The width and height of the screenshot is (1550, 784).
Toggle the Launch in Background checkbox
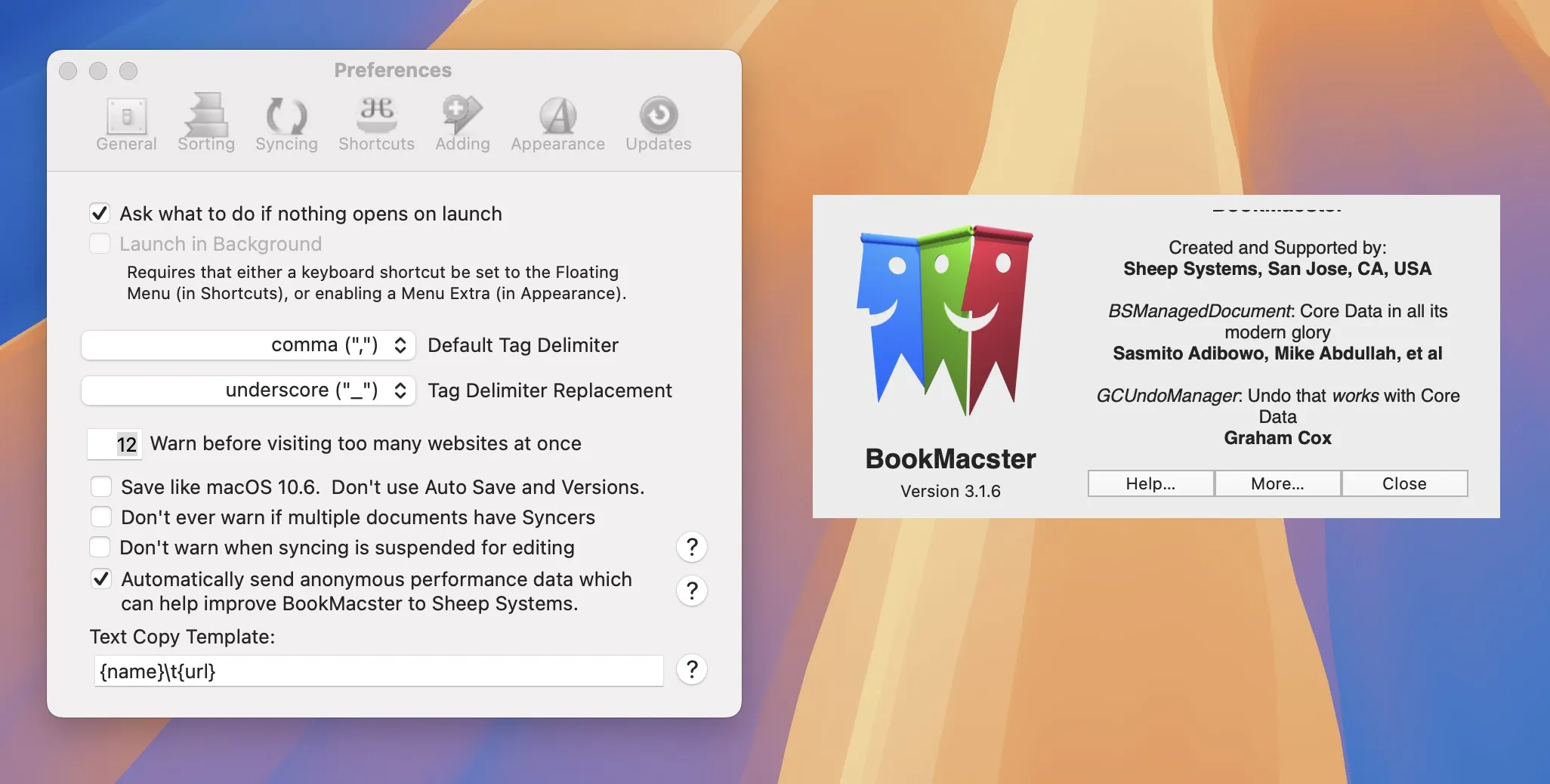[100, 244]
